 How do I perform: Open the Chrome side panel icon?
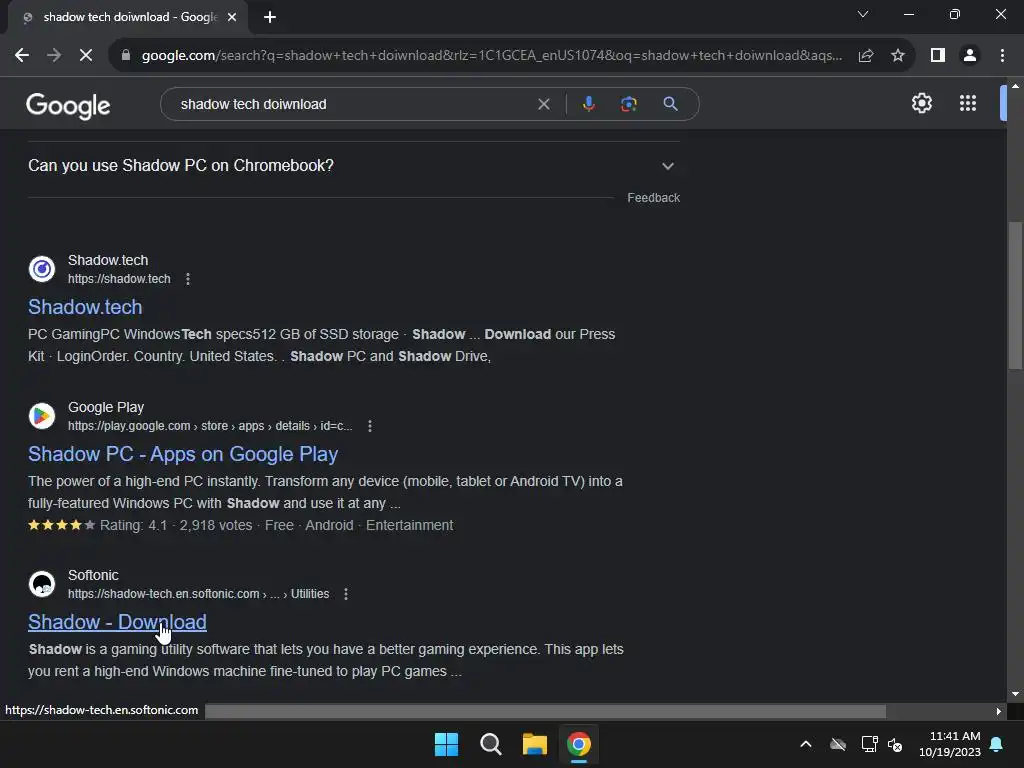coord(938,56)
